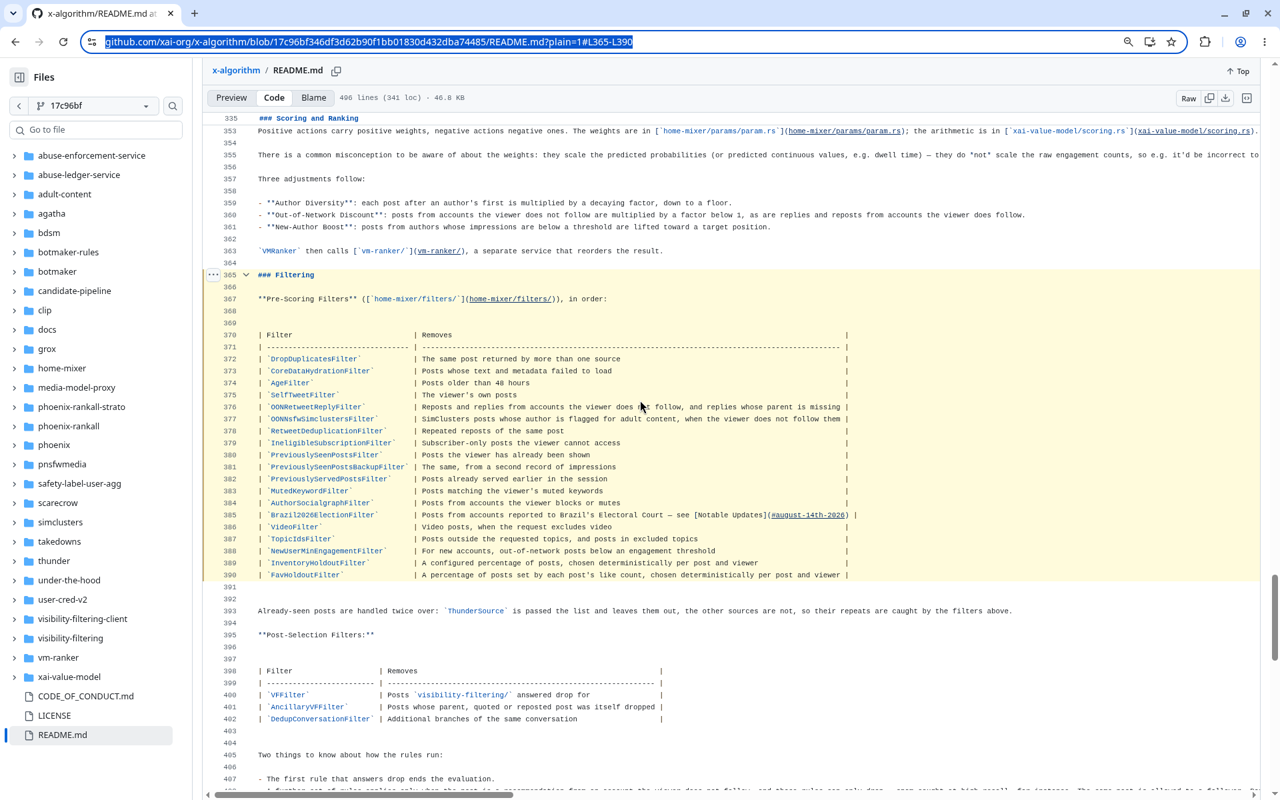The width and height of the screenshot is (1280, 800).
Task: Copy raw file contents
Action: pyautogui.click(x=1209, y=98)
